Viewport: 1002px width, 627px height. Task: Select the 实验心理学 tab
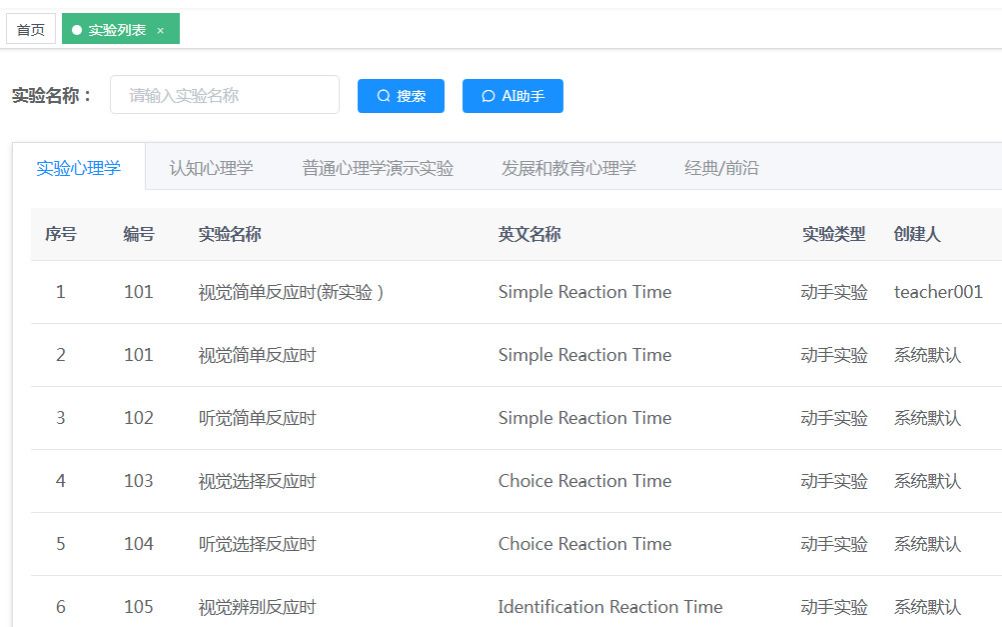(78, 168)
